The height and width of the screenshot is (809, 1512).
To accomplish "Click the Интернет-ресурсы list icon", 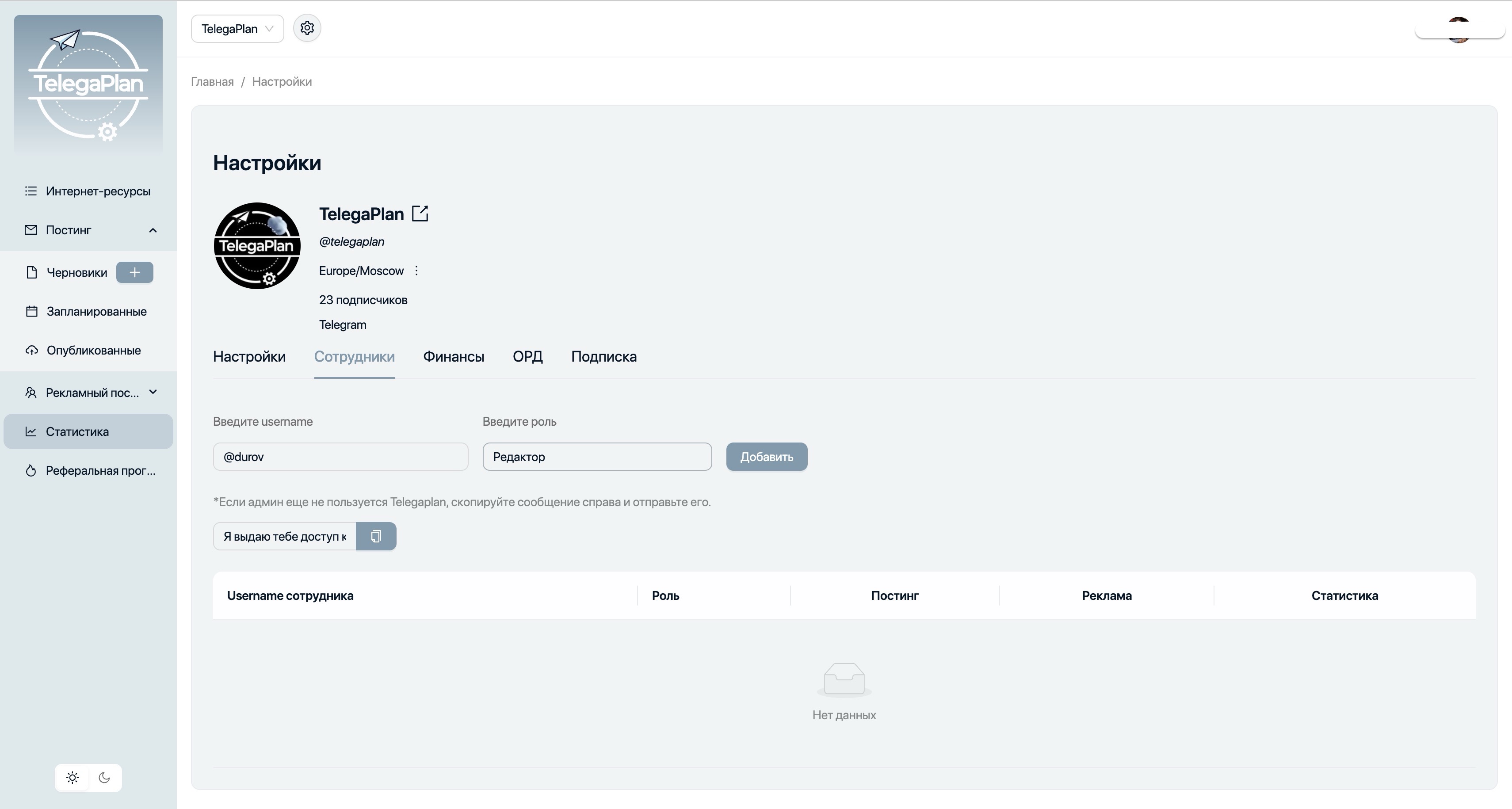I will (x=31, y=191).
